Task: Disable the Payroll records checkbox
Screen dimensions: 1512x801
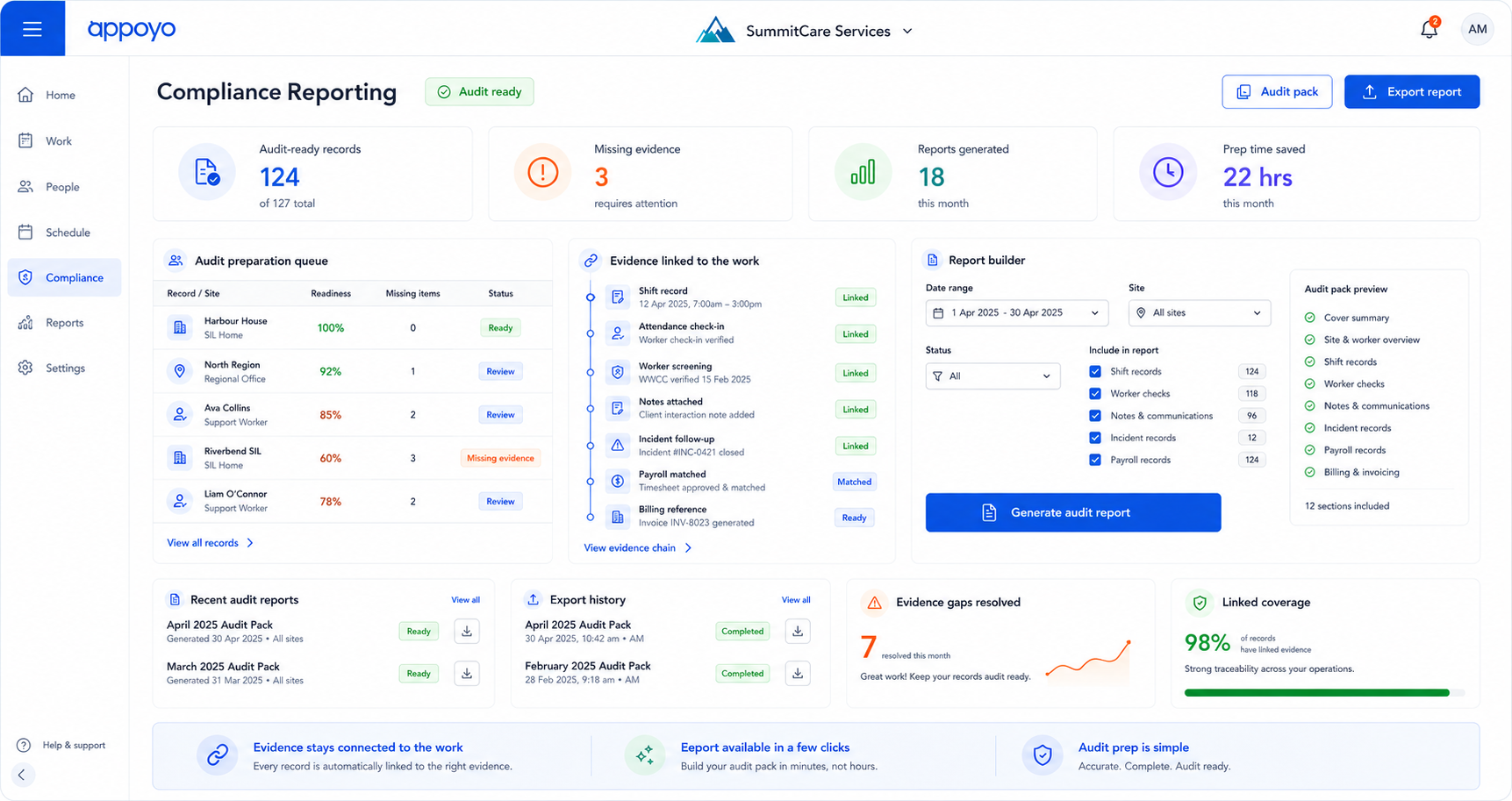Action: pos(1095,460)
